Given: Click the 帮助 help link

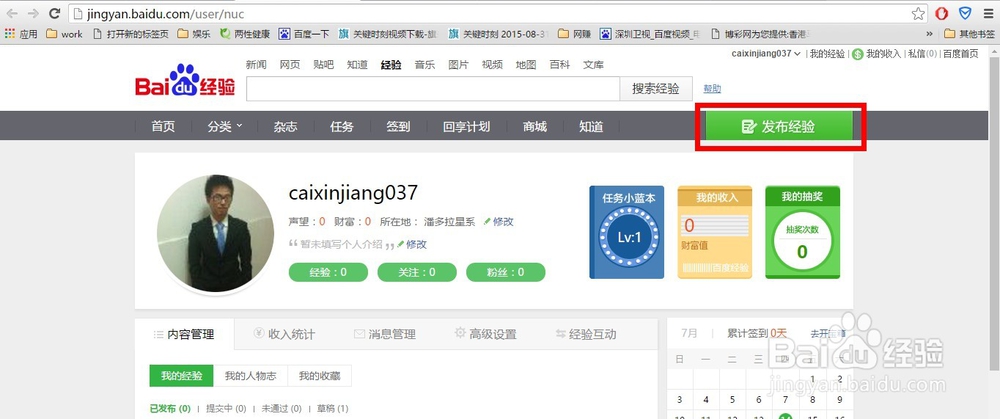Looking at the screenshot, I should [x=712, y=89].
